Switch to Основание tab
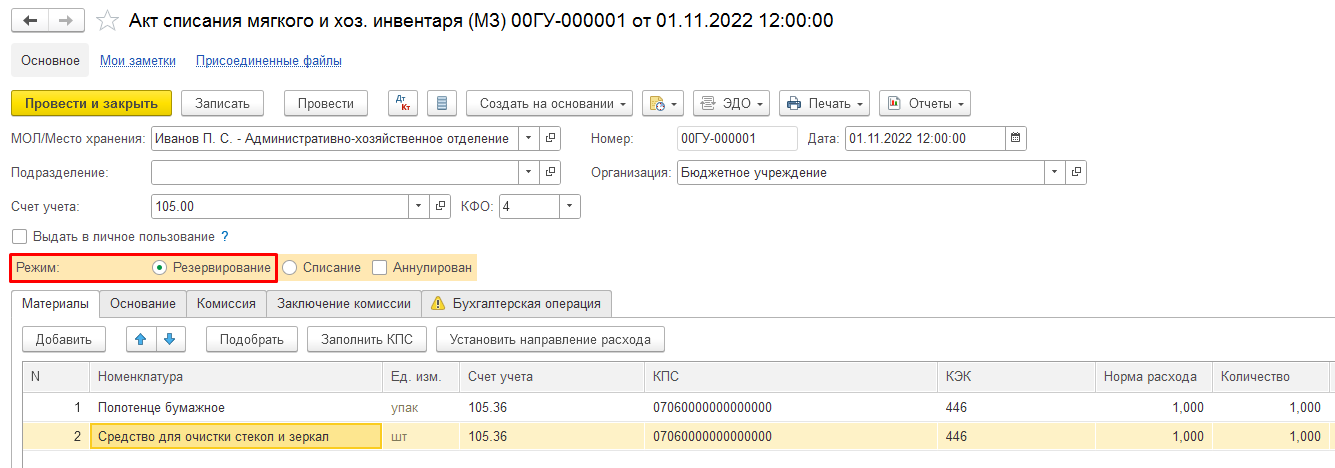1335x468 pixels. pos(143,304)
